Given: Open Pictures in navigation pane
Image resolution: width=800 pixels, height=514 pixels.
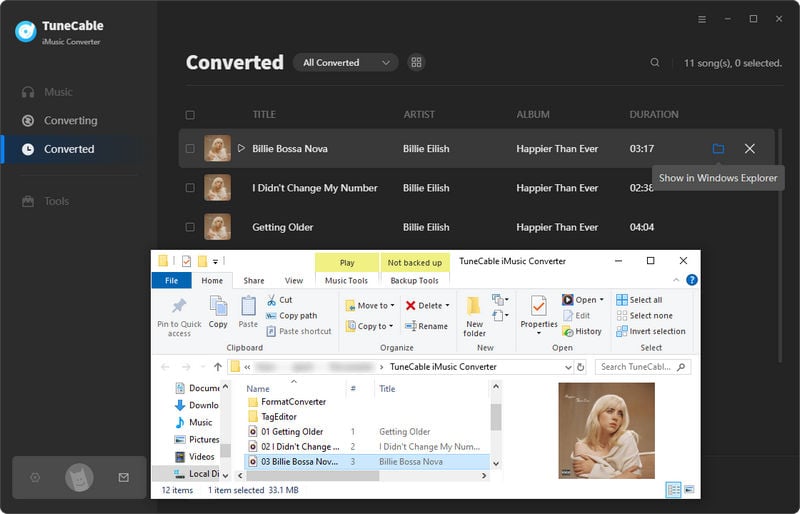Looking at the screenshot, I should (x=197, y=439).
